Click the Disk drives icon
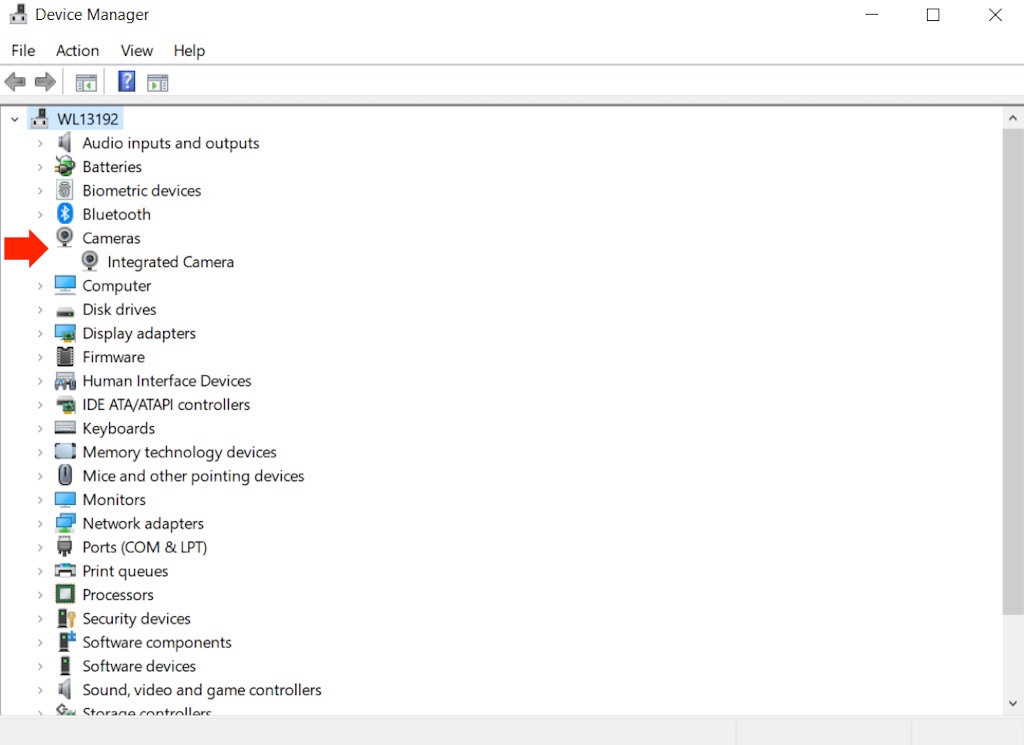Screen dimensions: 1024x745 pos(65,310)
